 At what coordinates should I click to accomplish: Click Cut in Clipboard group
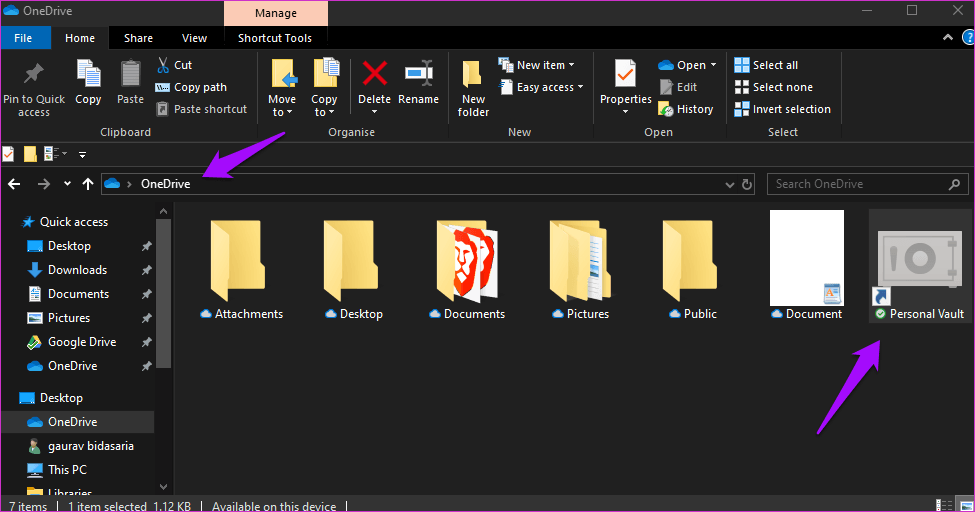tap(174, 65)
